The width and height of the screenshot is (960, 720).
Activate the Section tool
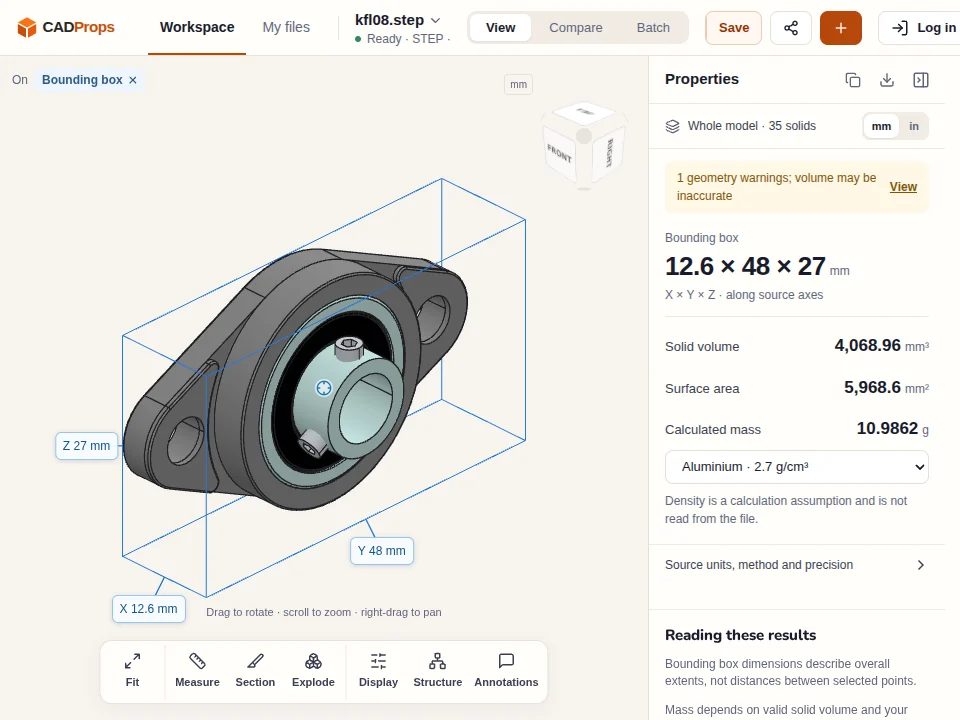click(x=255, y=670)
